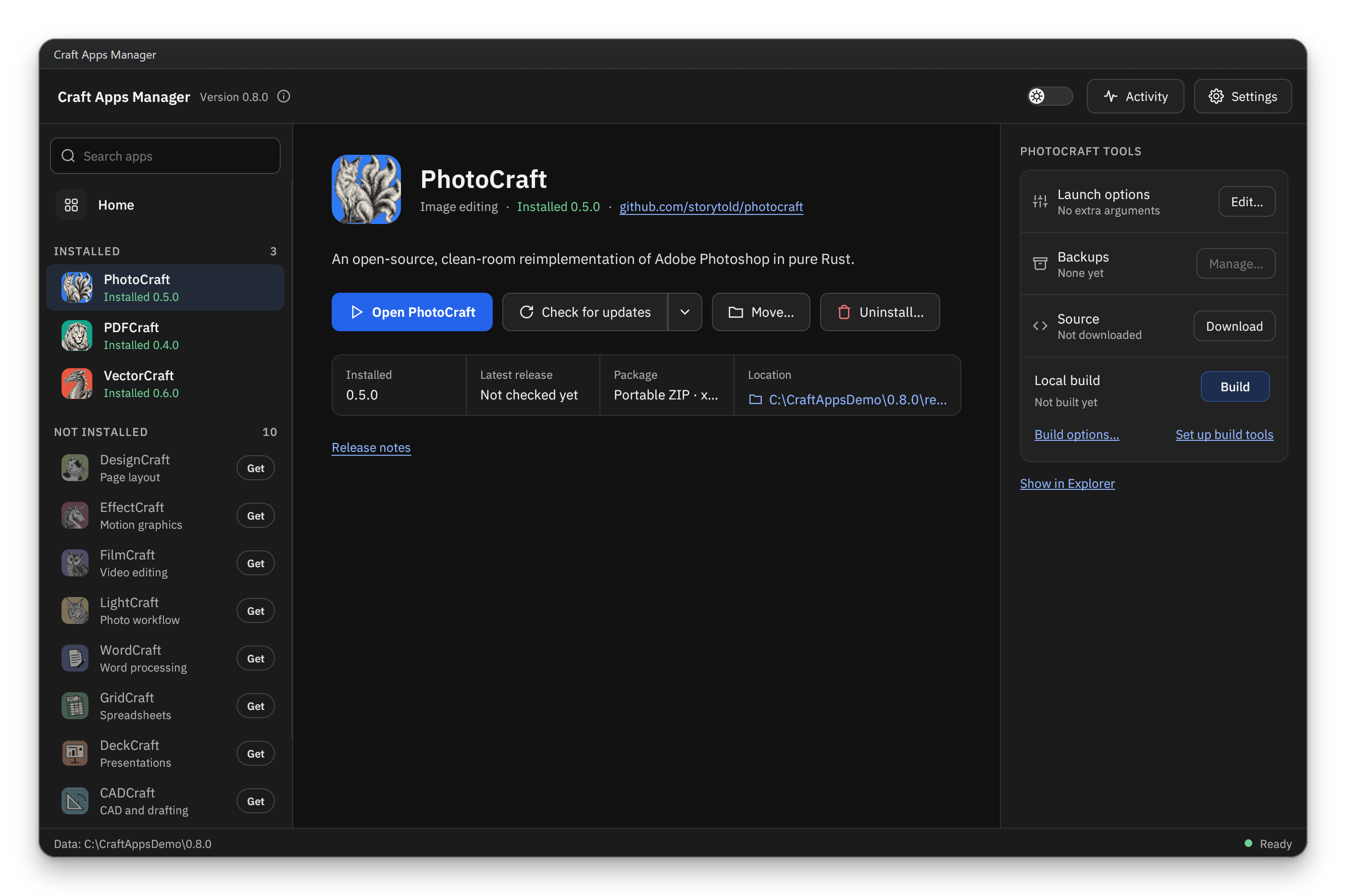
Task: Get the DeckCraft app
Action: pos(255,754)
